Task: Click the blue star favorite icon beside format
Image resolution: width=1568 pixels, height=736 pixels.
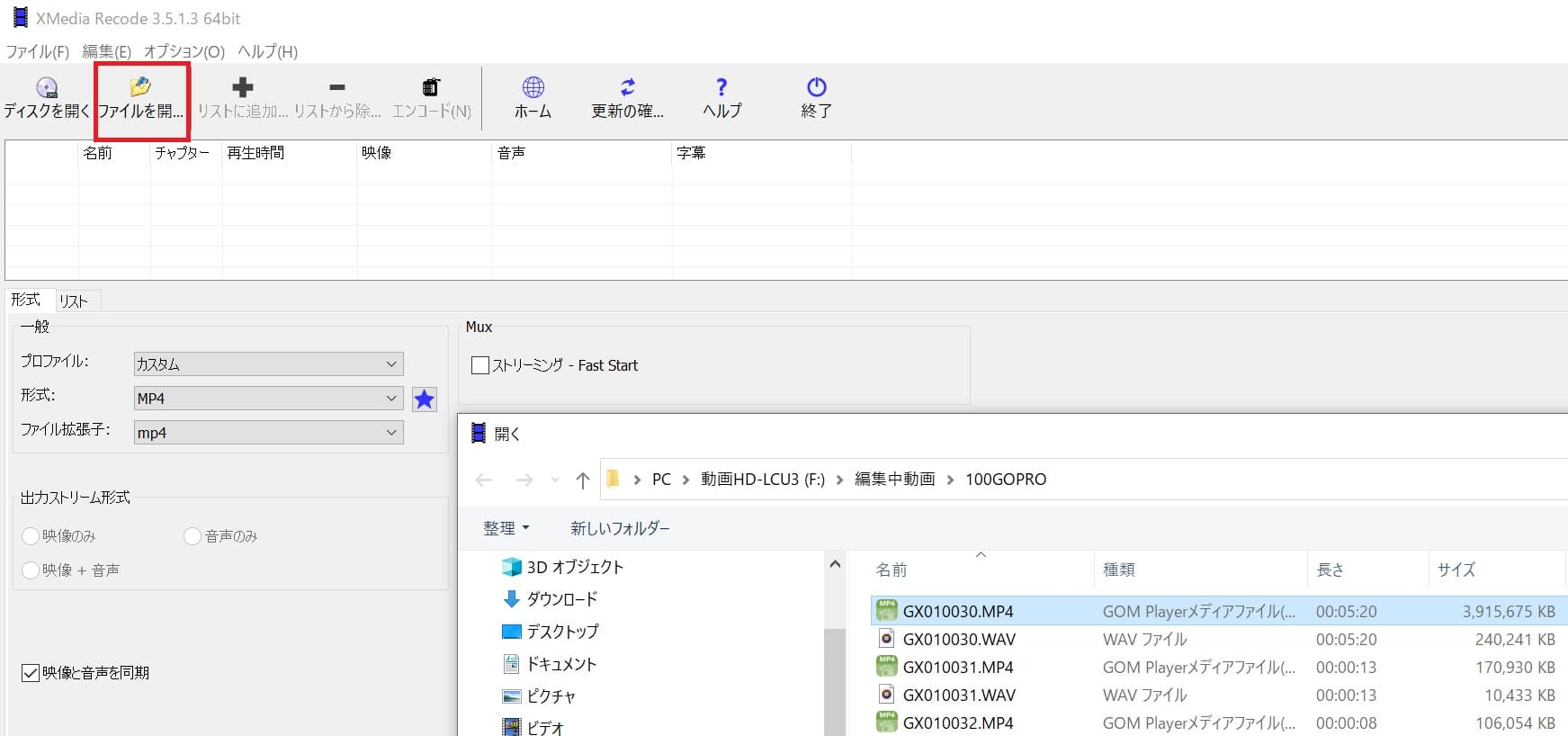Action: [425, 399]
